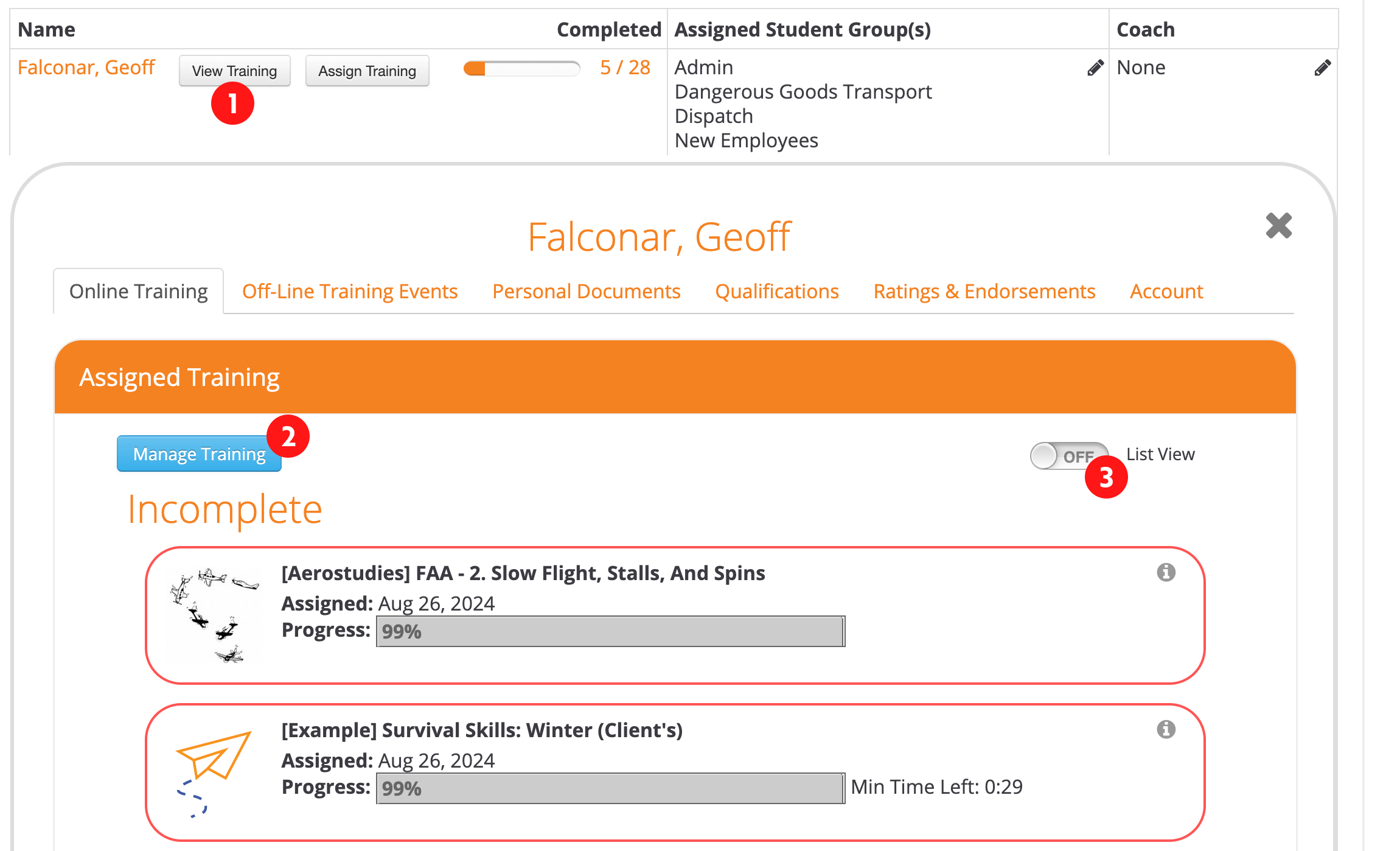Screen dimensions: 1400x851
Task: Edit assigned student groups pencil icon
Action: (1095, 68)
